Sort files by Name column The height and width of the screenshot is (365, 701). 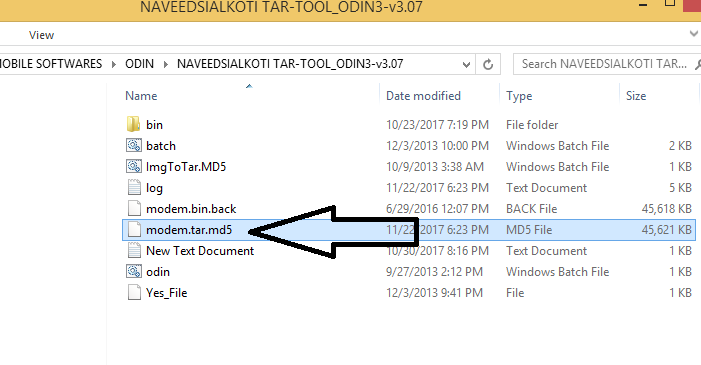pos(141,96)
